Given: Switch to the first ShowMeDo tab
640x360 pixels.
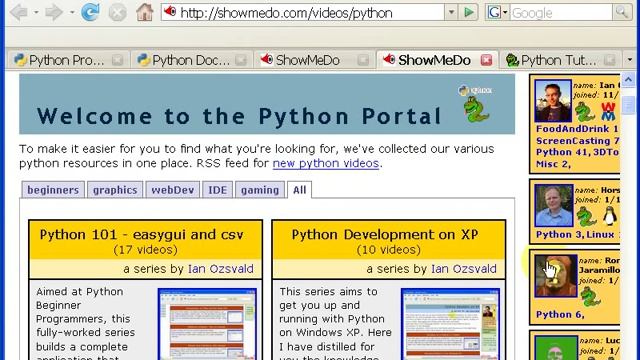Looking at the screenshot, I should coord(307,60).
